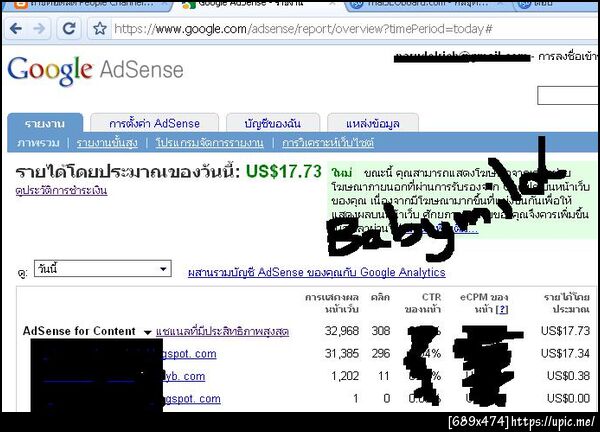This screenshot has width=600, height=432.
Task: Open the แหล่งข้อมูล tab
Action: click(x=373, y=124)
